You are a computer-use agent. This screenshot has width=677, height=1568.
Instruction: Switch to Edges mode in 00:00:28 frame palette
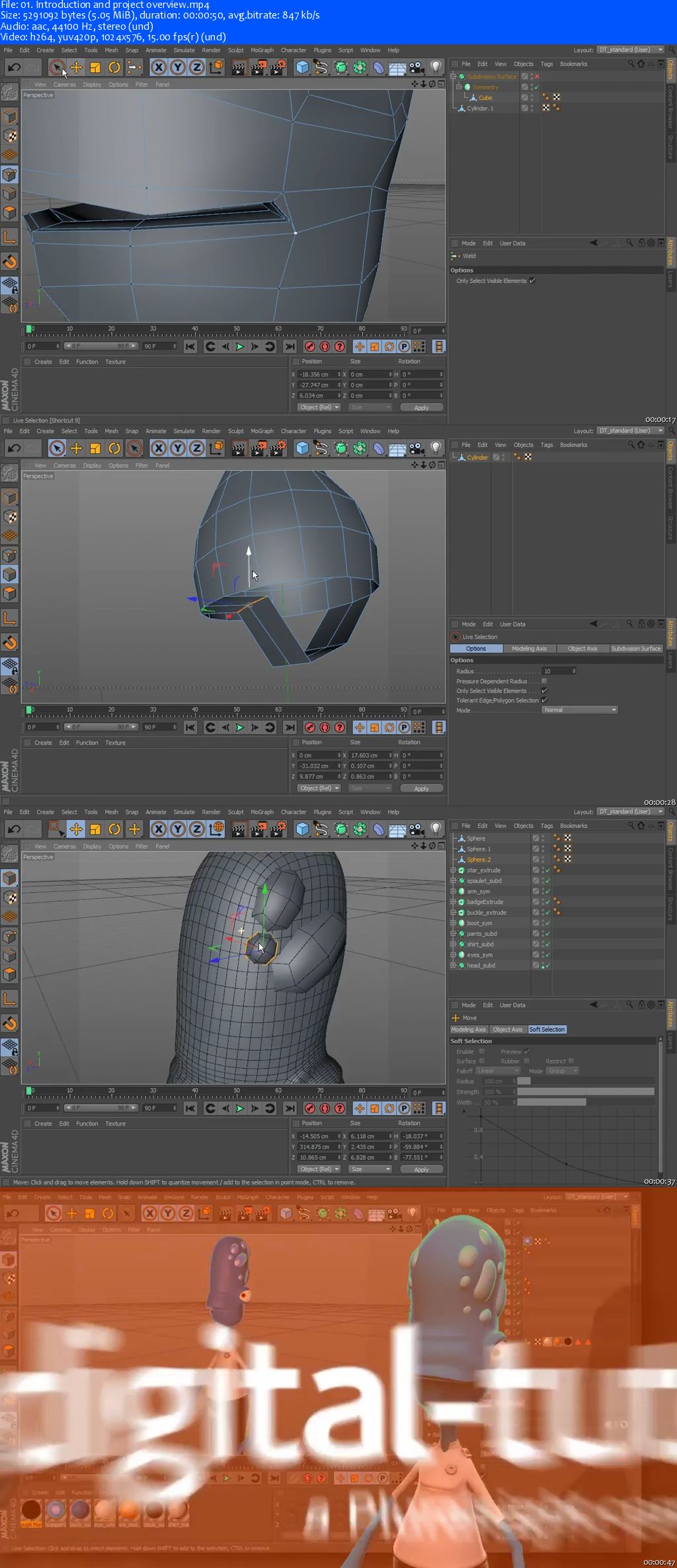coord(9,575)
